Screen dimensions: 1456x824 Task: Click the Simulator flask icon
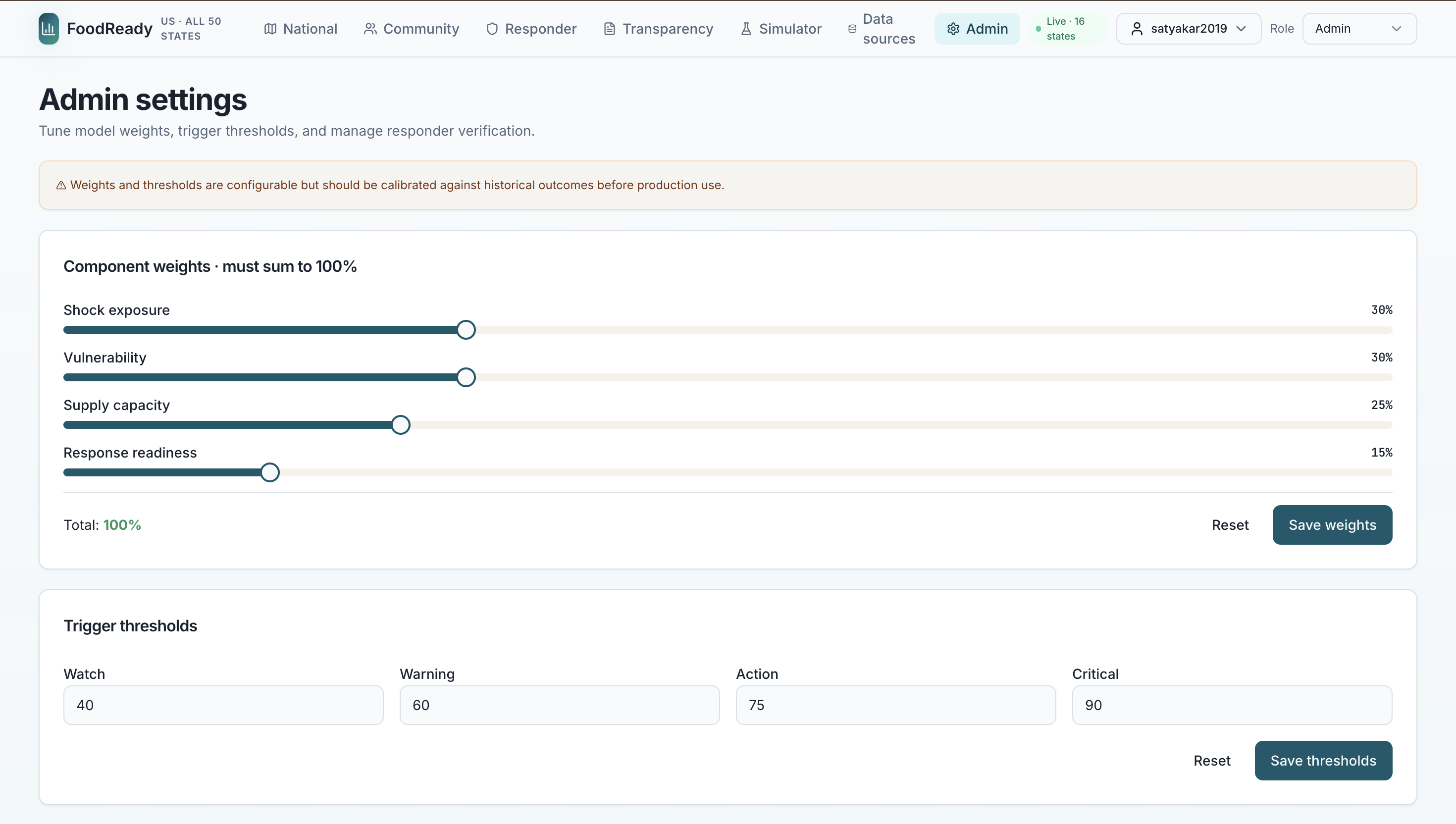tap(746, 28)
